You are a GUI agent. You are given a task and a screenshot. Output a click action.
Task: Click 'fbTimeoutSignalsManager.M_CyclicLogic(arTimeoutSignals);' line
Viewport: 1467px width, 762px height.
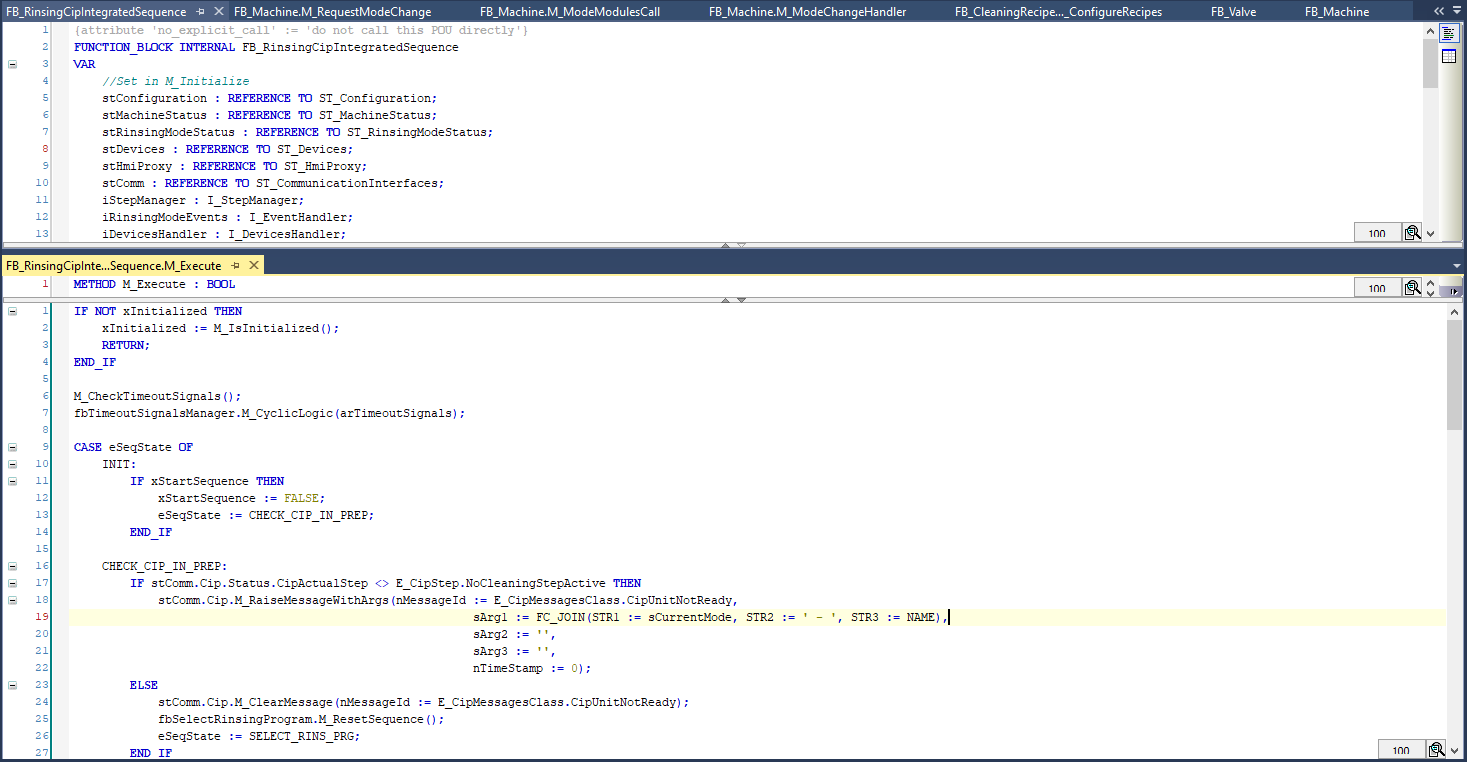[270, 413]
